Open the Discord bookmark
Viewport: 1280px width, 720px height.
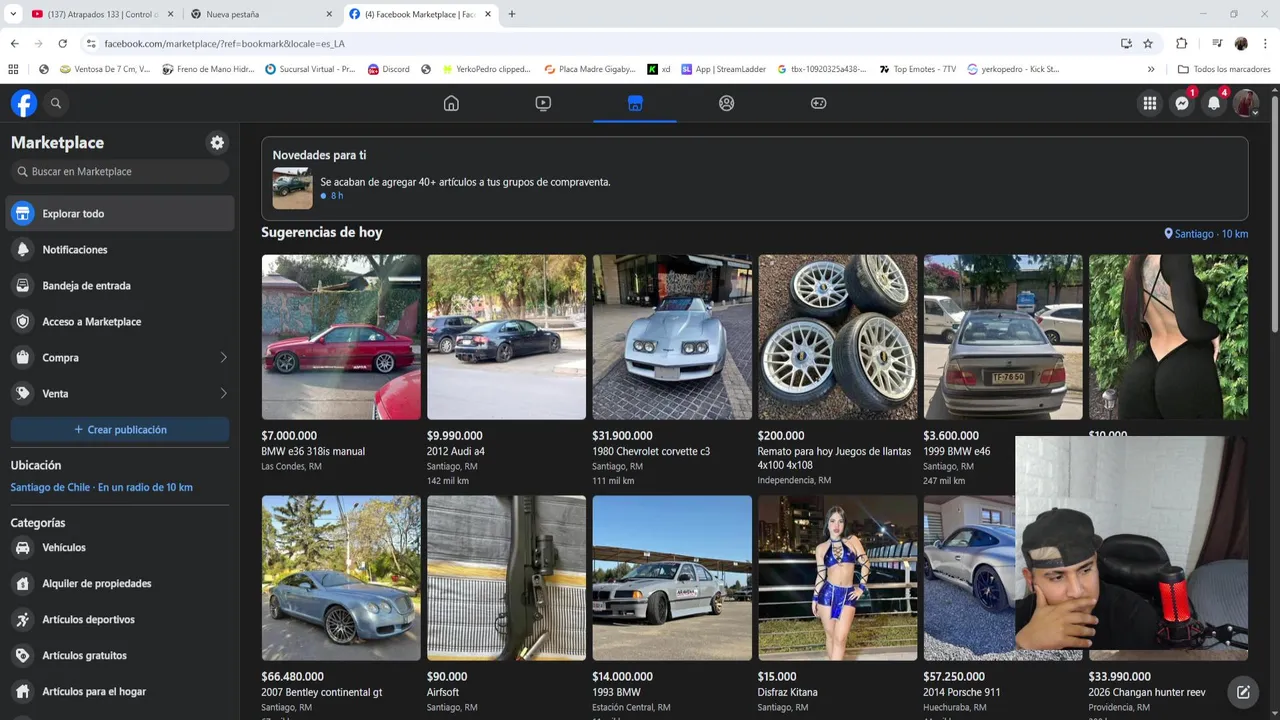coord(389,69)
